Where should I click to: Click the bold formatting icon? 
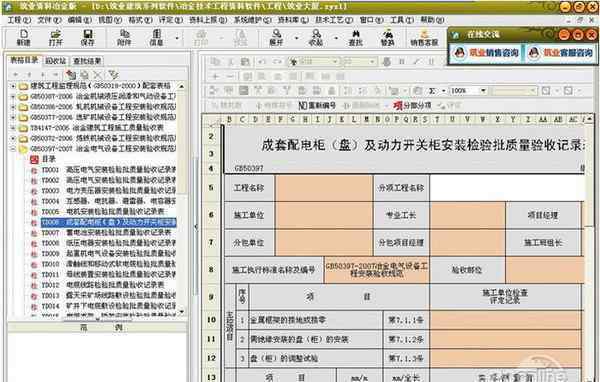402,61
